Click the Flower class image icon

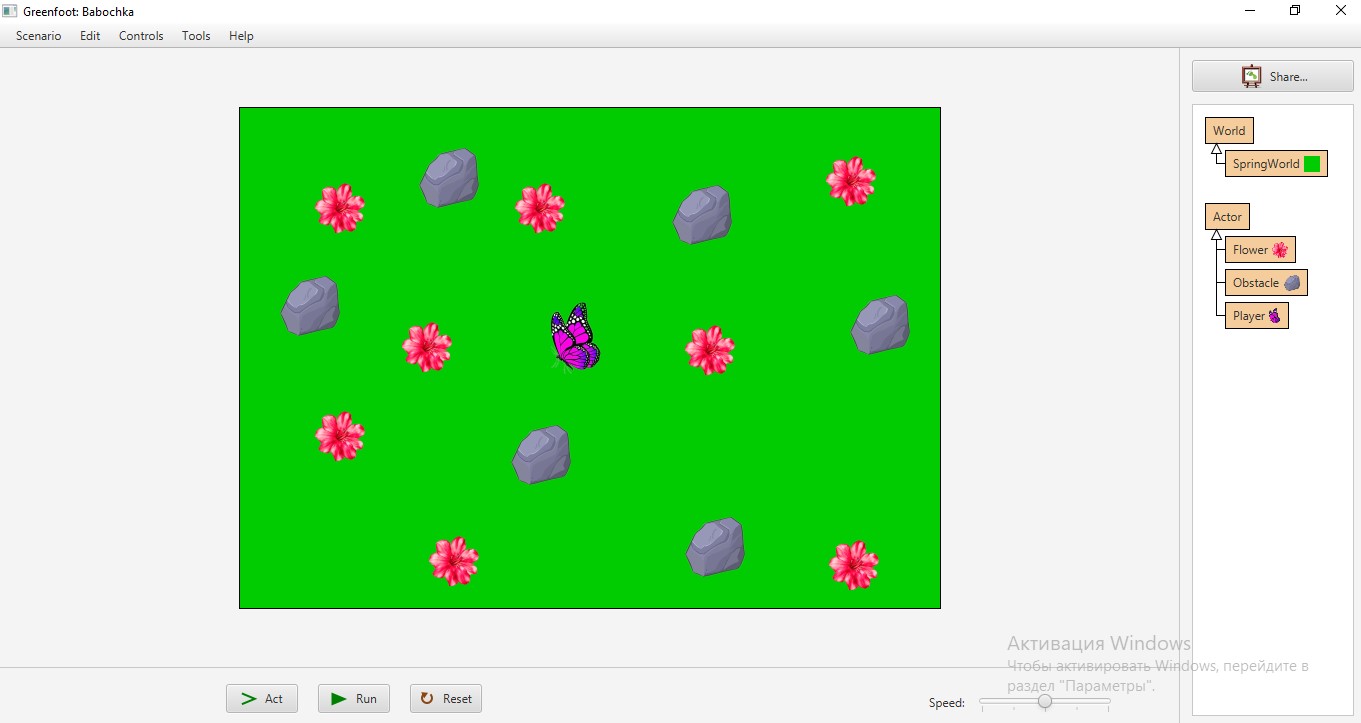pyautogui.click(x=1280, y=250)
